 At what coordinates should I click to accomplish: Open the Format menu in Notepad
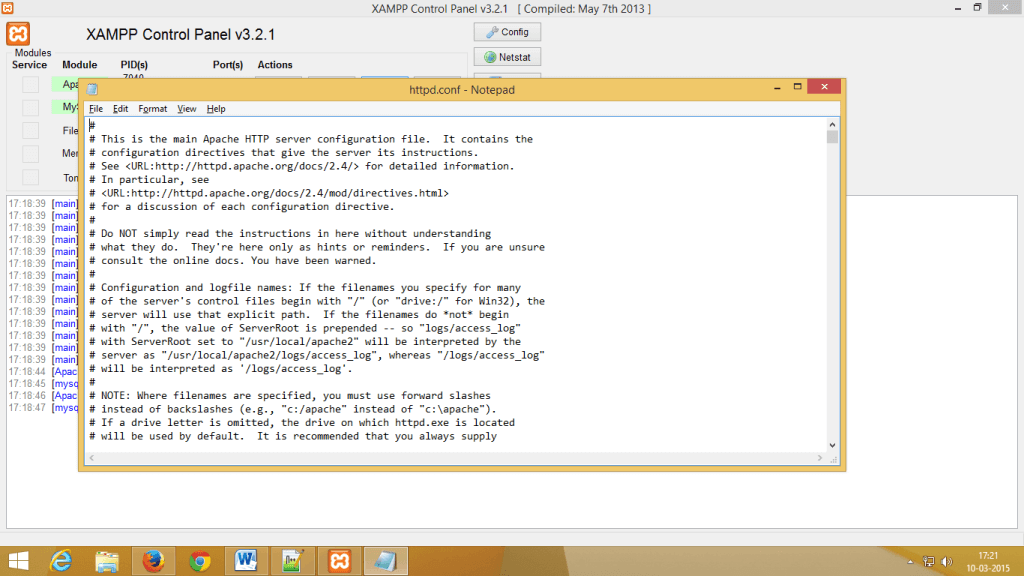click(x=153, y=109)
